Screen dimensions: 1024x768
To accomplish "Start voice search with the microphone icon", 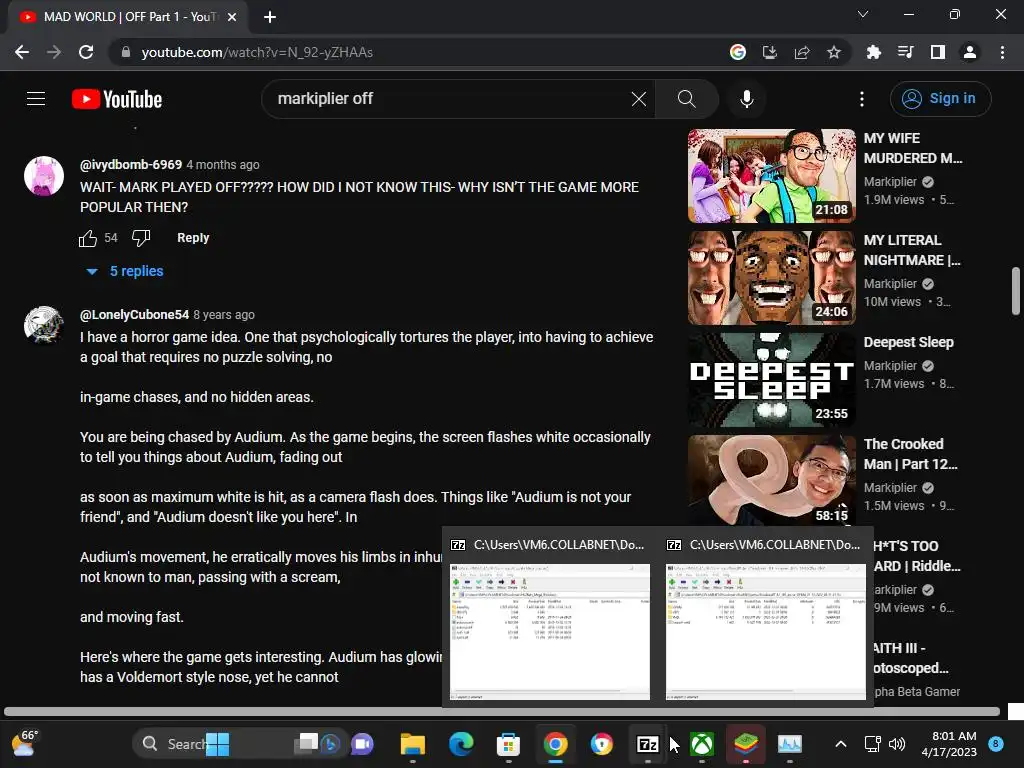I will pos(747,99).
